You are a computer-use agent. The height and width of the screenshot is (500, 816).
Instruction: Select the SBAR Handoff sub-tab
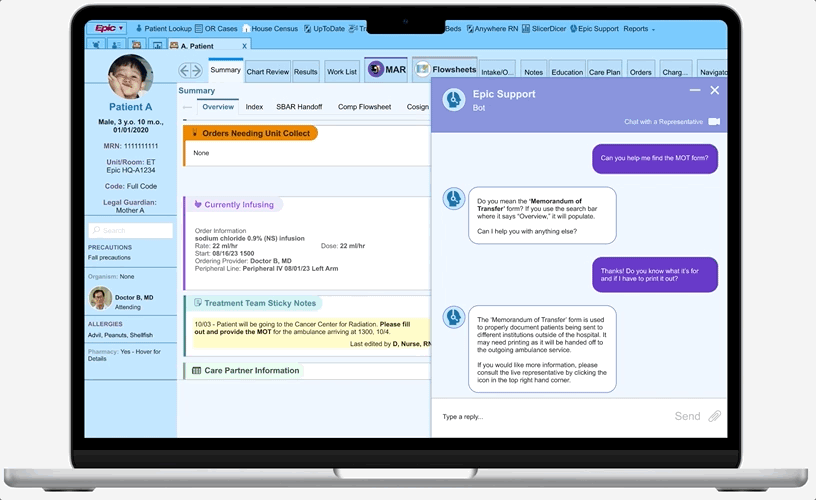coord(300,107)
